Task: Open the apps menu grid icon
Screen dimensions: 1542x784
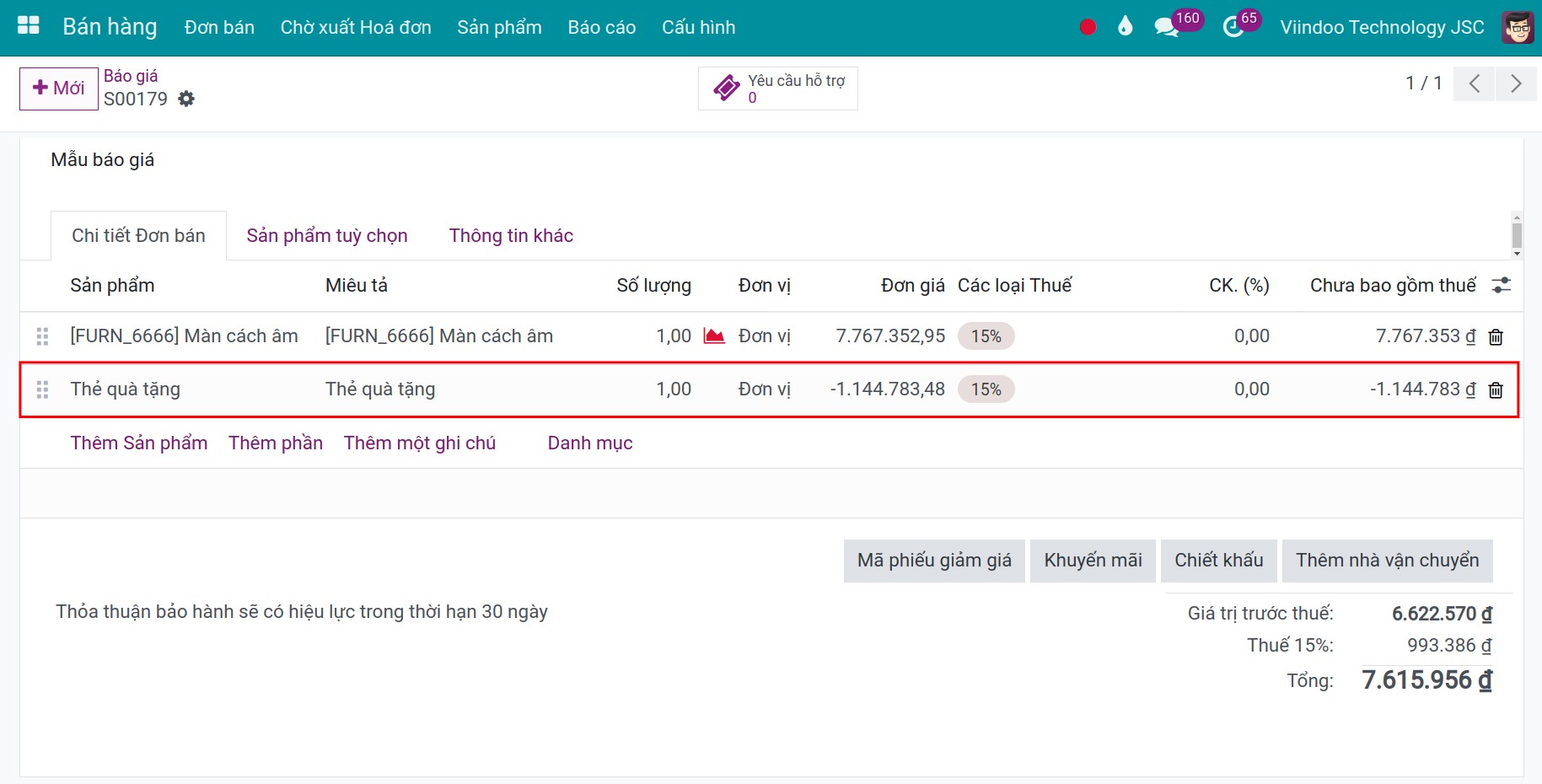Action: [x=27, y=24]
